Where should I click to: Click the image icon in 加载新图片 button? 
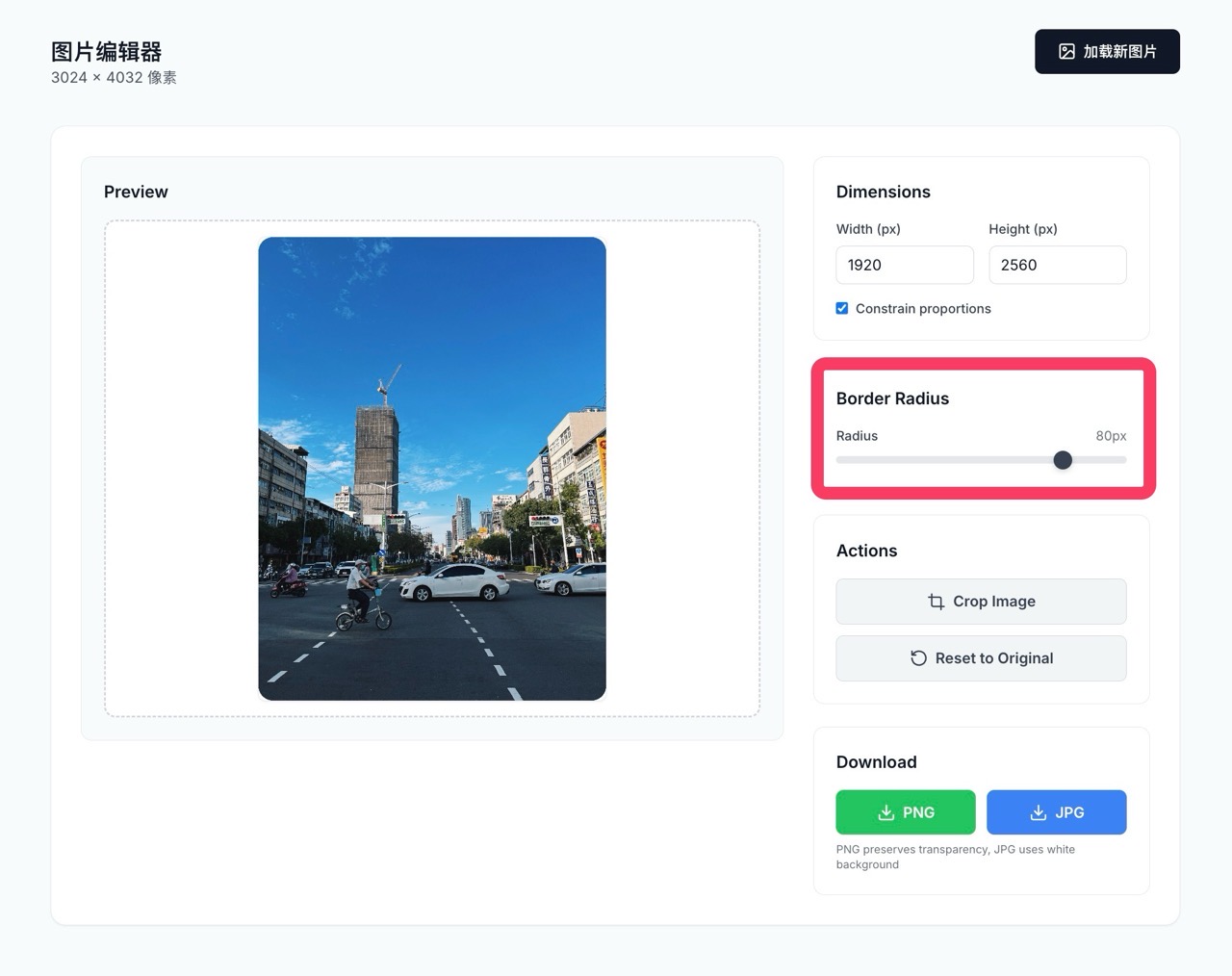[x=1066, y=52]
